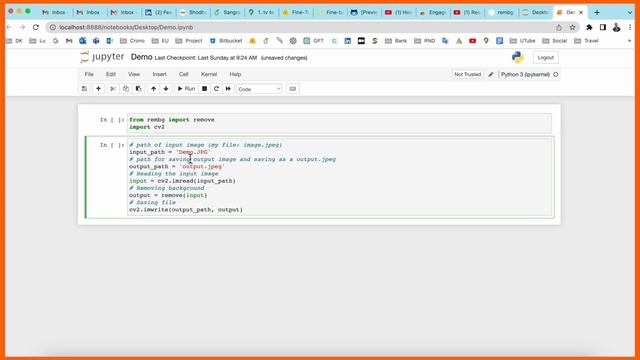The image size is (640, 360).
Task: Open the Insert menu
Action: click(159, 74)
